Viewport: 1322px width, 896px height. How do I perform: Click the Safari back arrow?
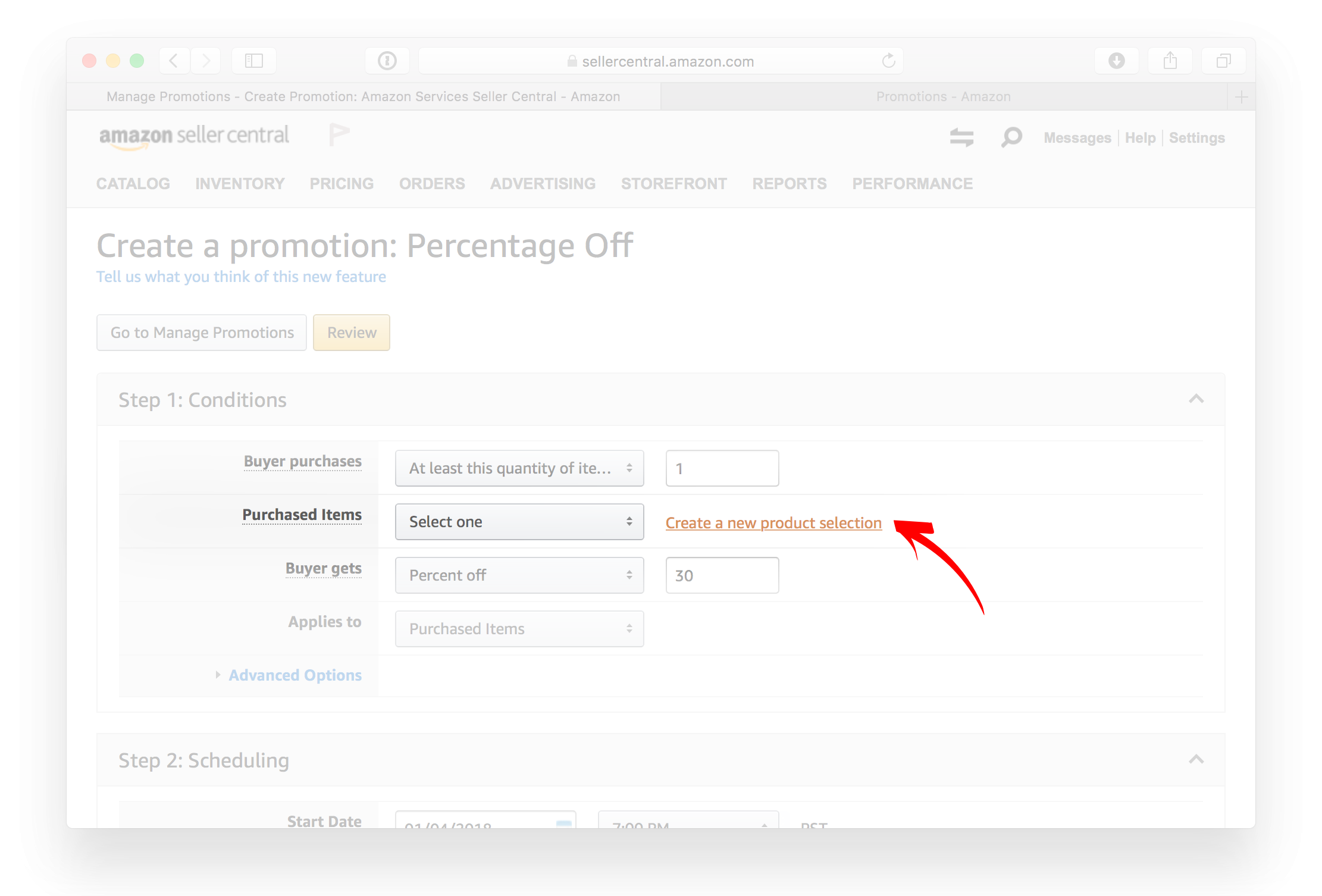(x=174, y=61)
